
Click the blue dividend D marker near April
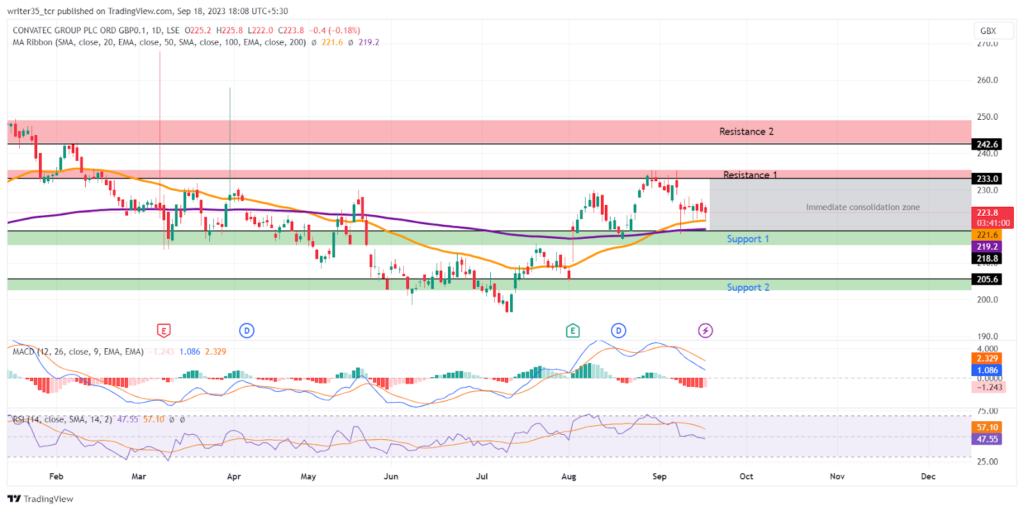(247, 330)
